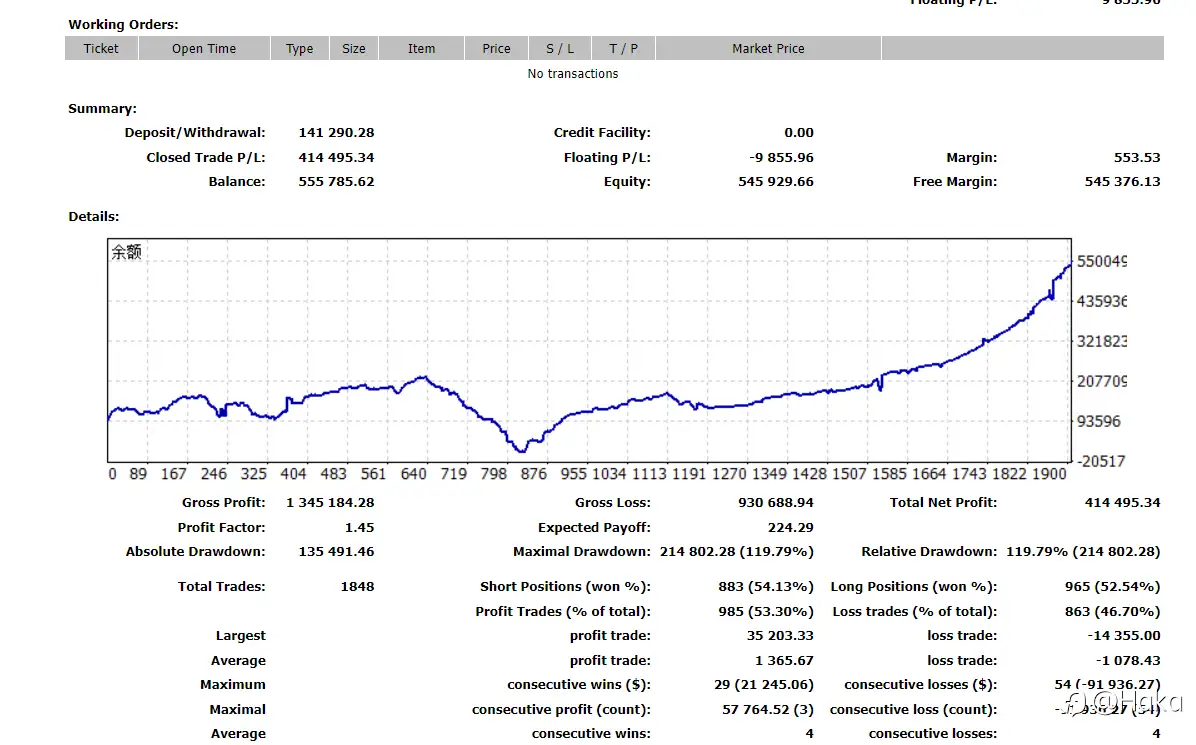Click the balance curve chart

tap(590, 351)
